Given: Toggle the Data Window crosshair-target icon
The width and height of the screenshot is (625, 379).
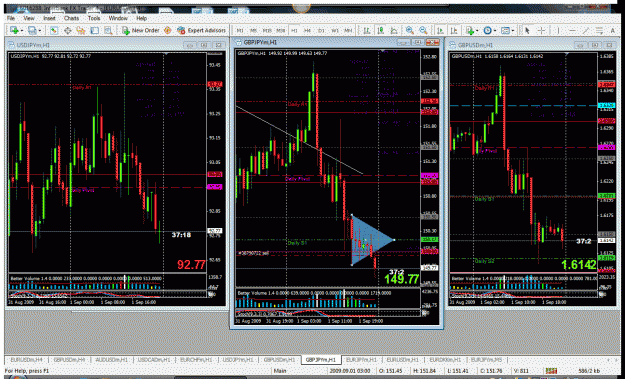Looking at the screenshot, I should coord(68,30).
